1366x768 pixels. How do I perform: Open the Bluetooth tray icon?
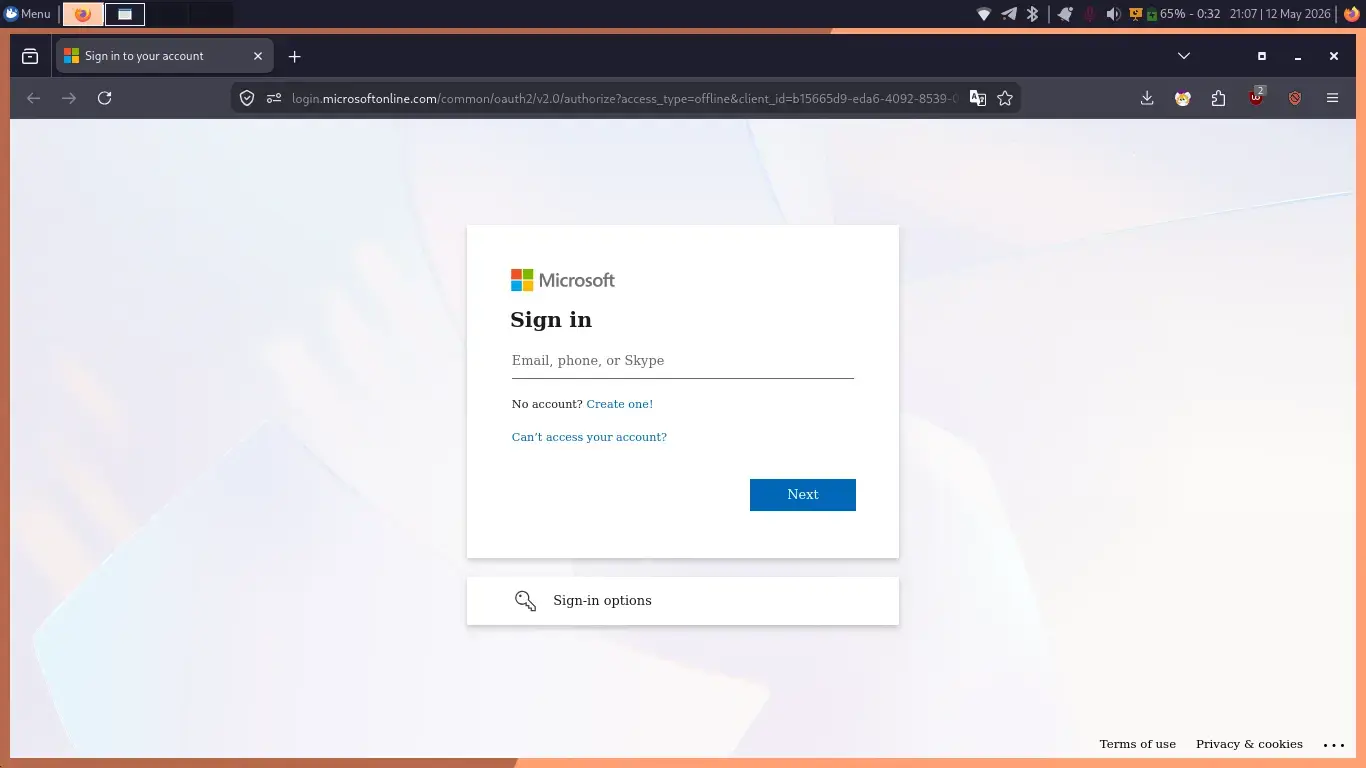pos(1033,14)
